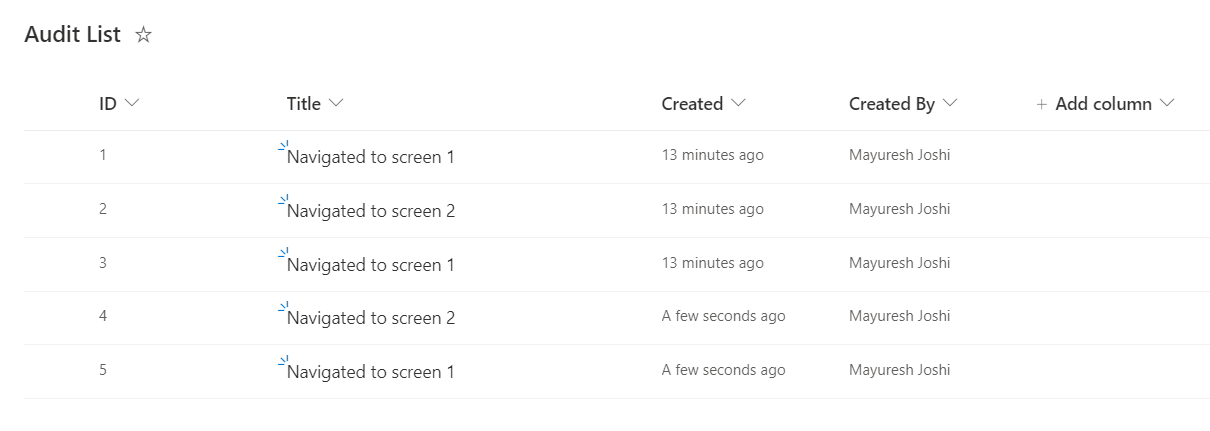The height and width of the screenshot is (431, 1210).
Task: Open the row 3 item Navigated to screen 1
Action: pyautogui.click(x=370, y=265)
